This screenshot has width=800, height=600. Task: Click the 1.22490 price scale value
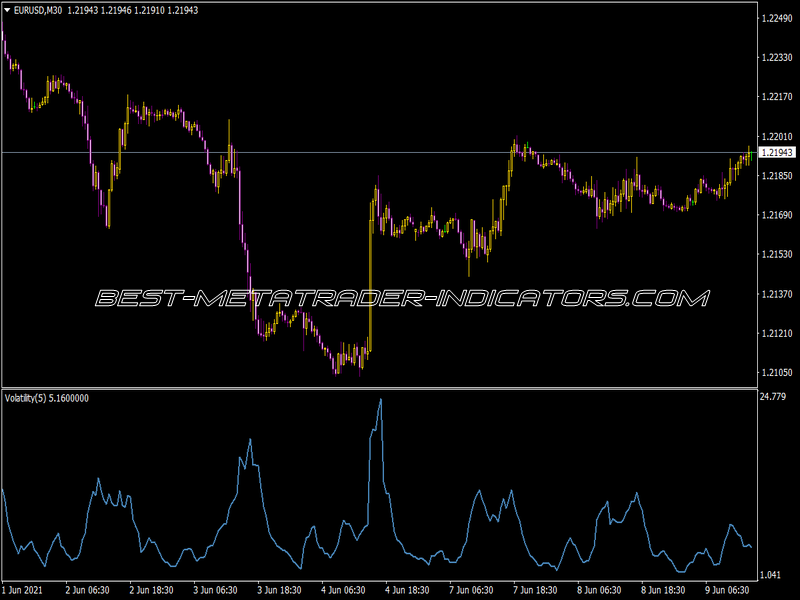[x=777, y=18]
